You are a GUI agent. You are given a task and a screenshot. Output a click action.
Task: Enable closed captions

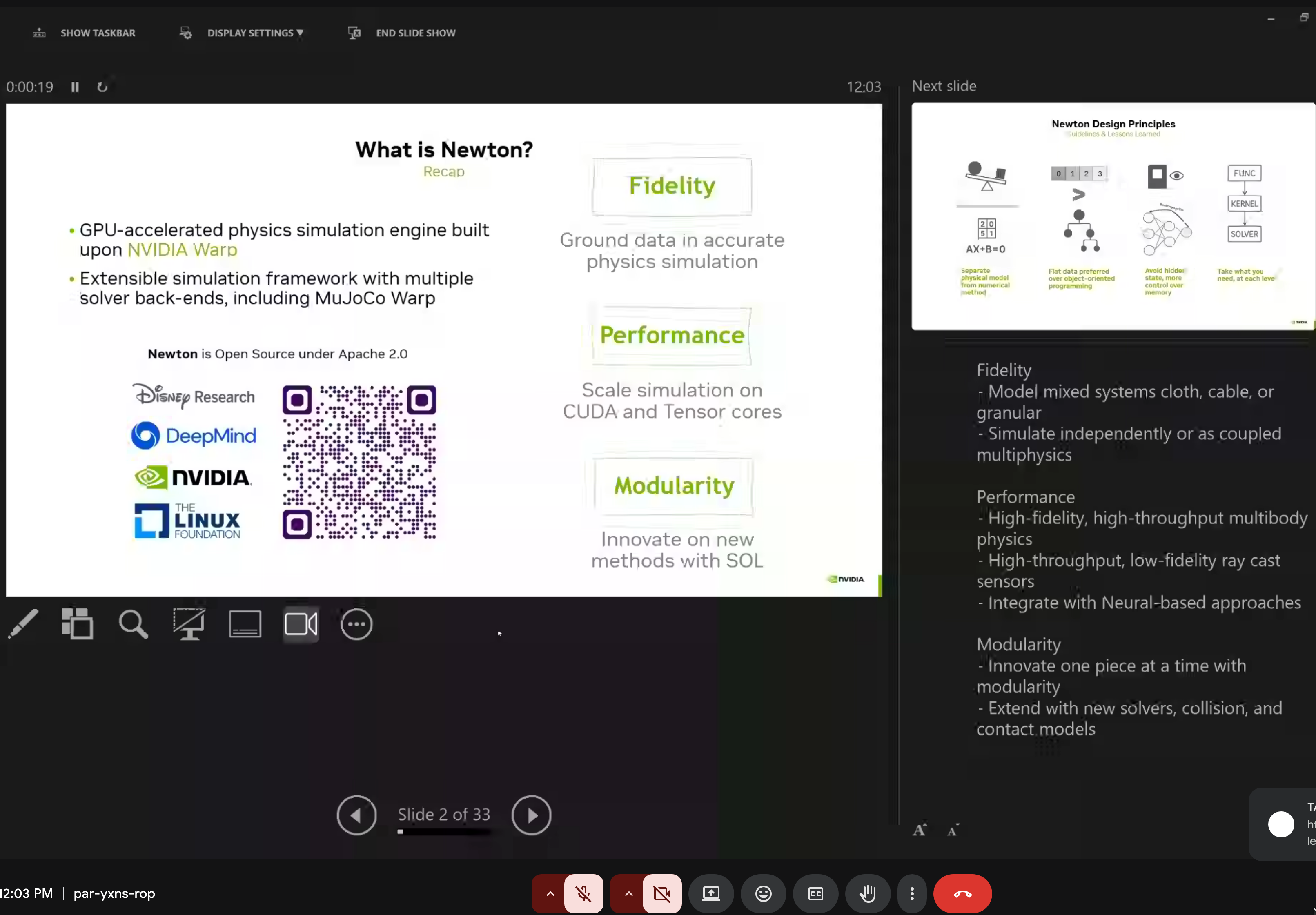click(x=815, y=894)
